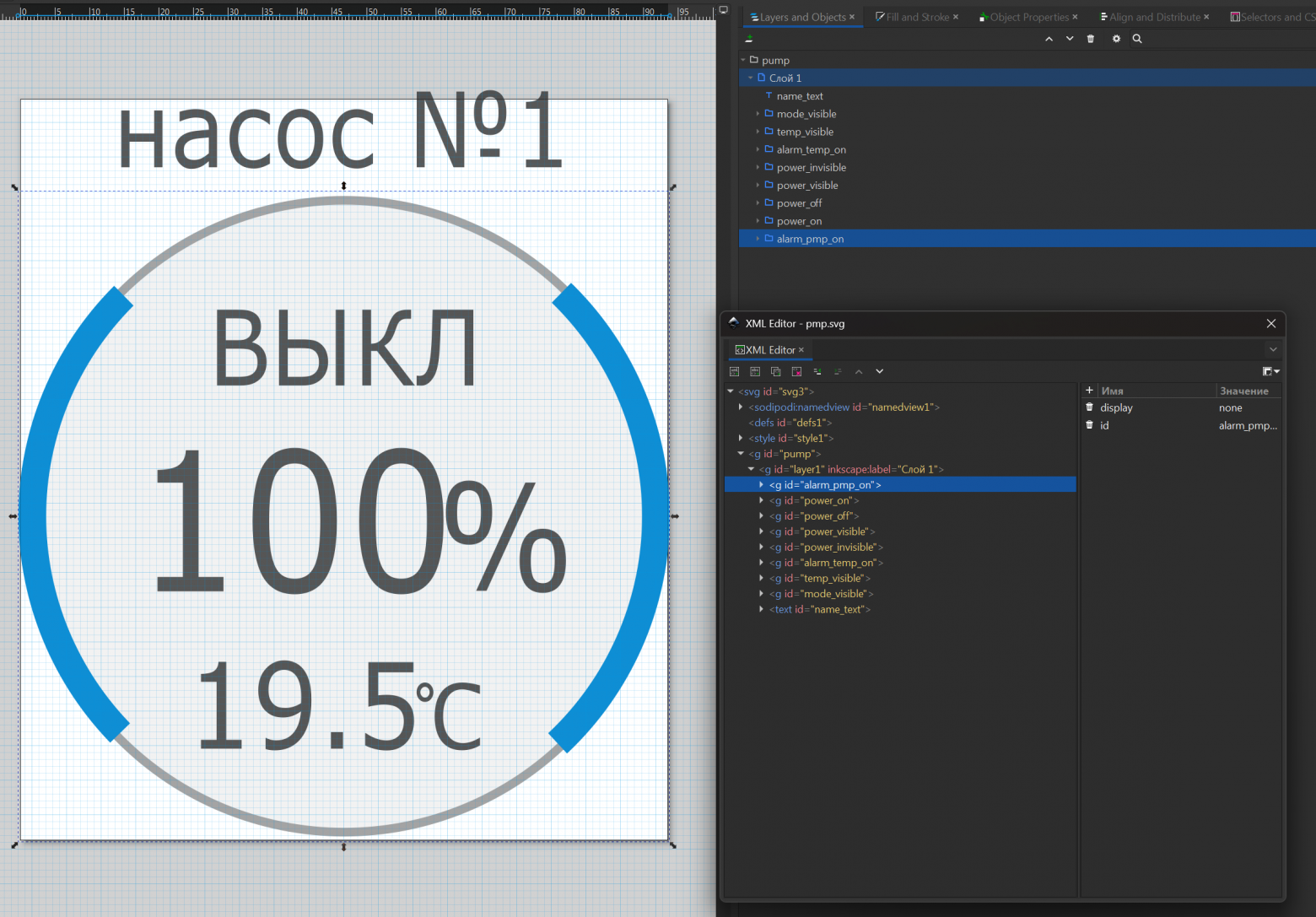Collapse the pump group in Layers
Screen dimensions: 1316x917
[743, 60]
